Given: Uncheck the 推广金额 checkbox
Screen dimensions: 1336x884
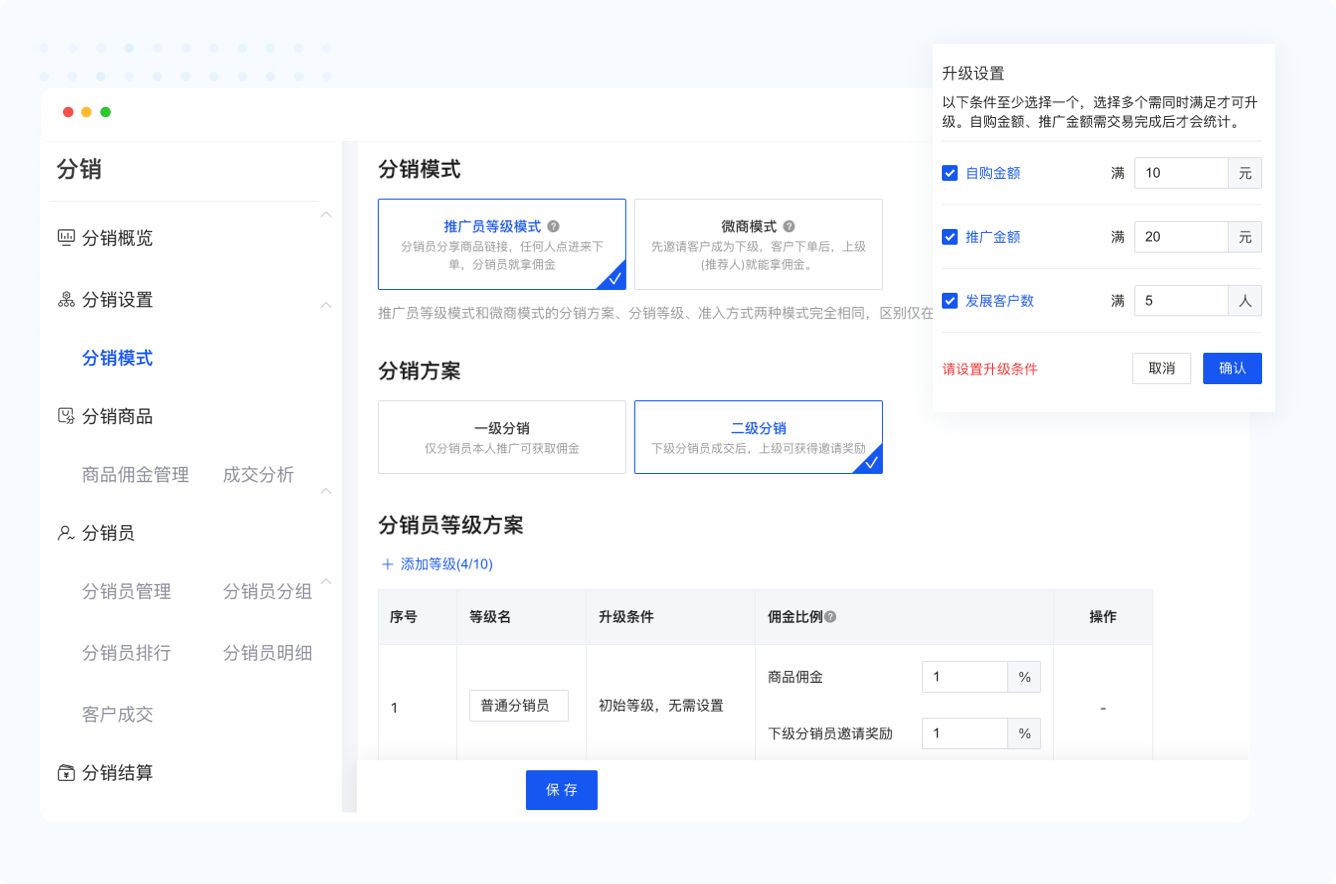Looking at the screenshot, I should coord(950,237).
